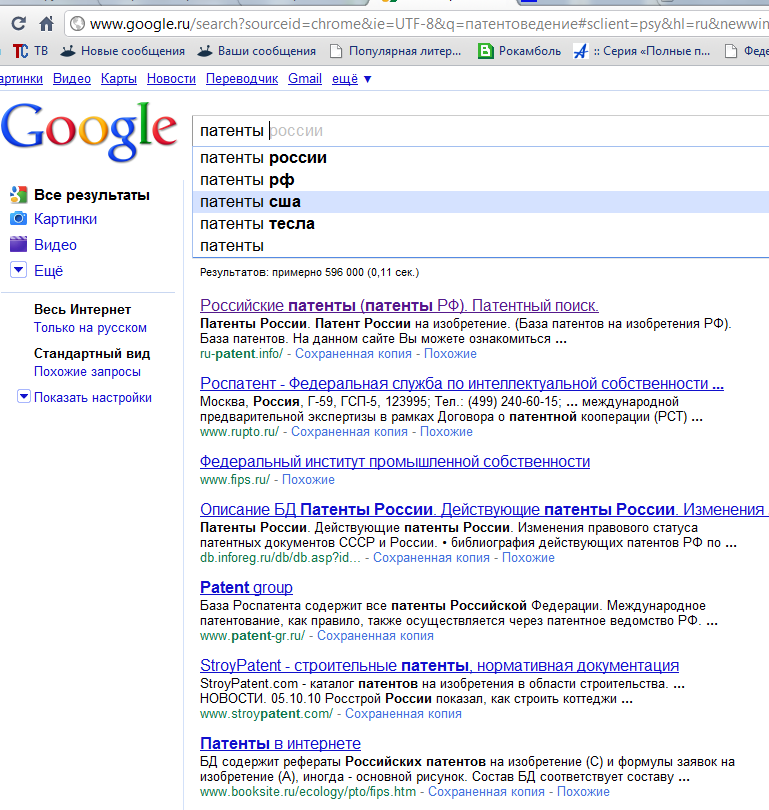769x810 pixels.
Task: Click the browser address bar
Action: coord(417,24)
